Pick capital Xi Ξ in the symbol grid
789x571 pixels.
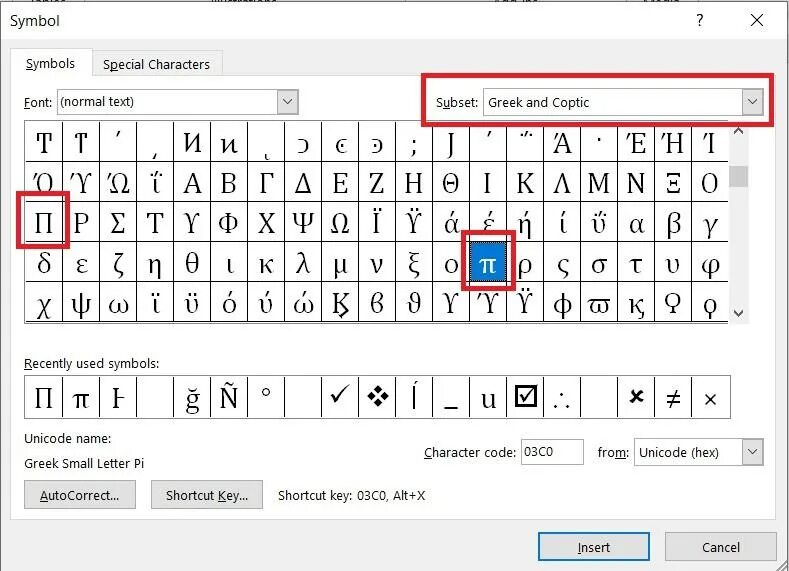tap(673, 182)
